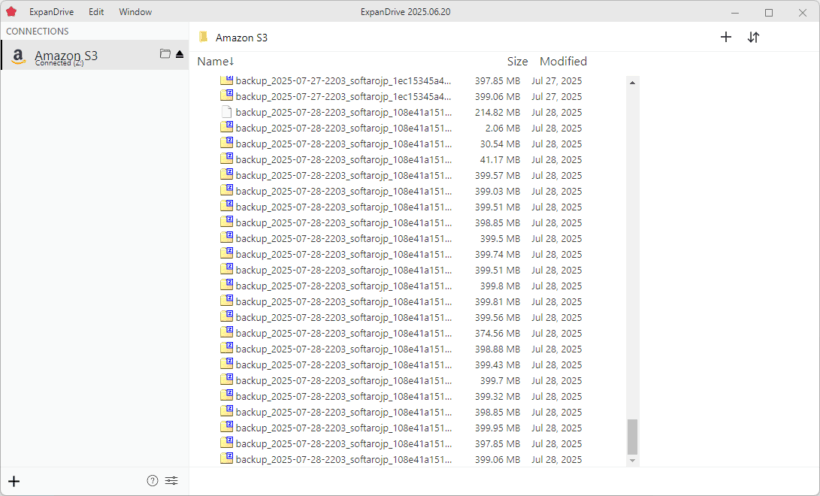The height and width of the screenshot is (496, 820).
Task: Open the Window menu
Action: pyautogui.click(x=135, y=12)
